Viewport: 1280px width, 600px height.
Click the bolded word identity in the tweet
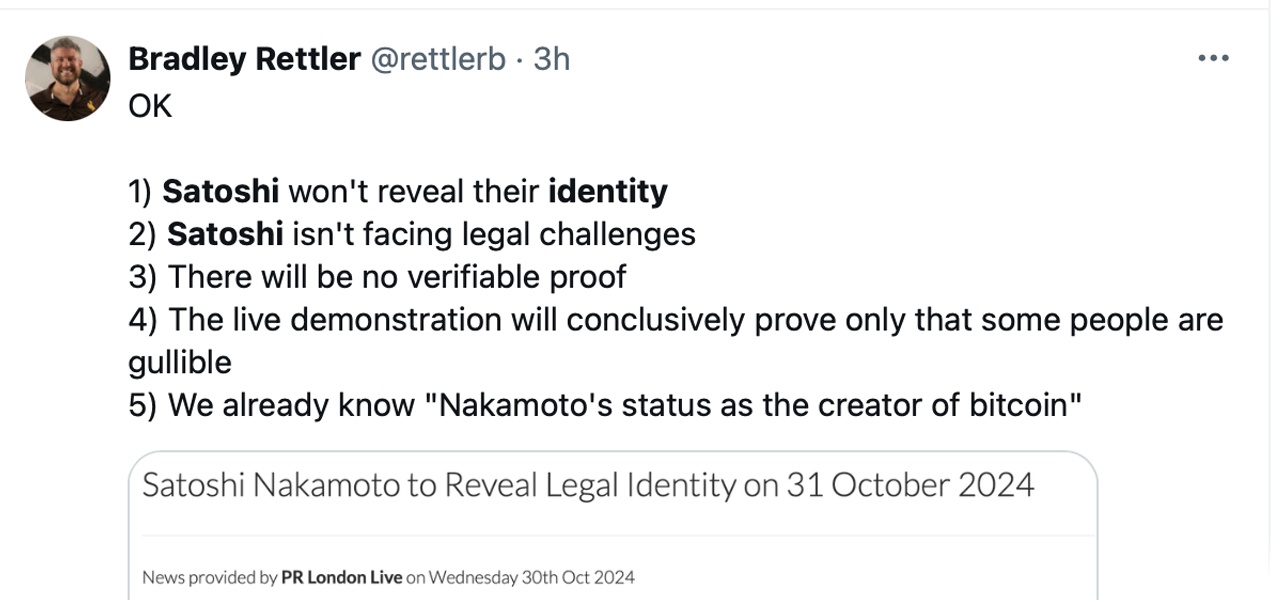pos(605,190)
